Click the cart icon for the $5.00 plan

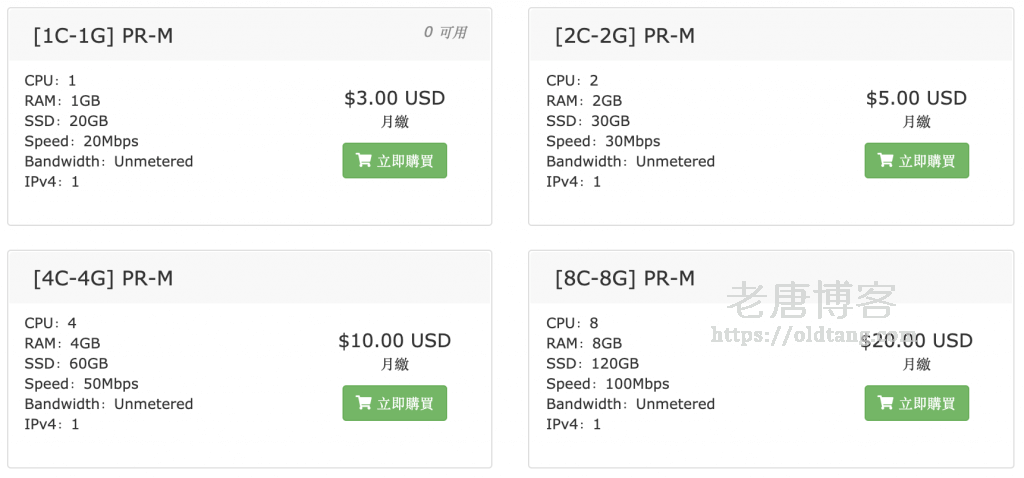coord(885,160)
